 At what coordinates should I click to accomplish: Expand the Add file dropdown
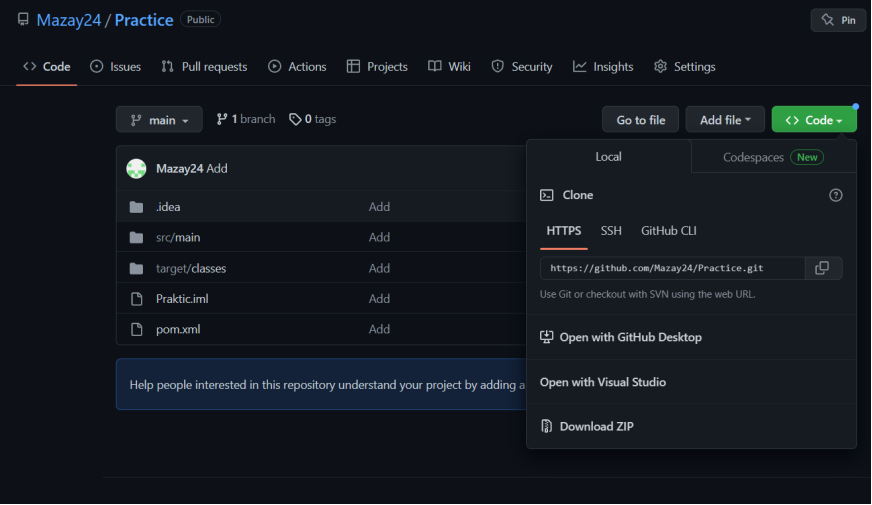725,120
